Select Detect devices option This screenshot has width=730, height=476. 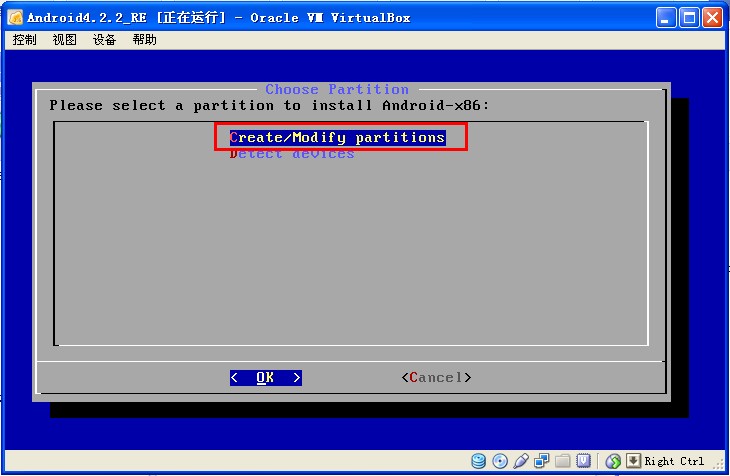[292, 153]
